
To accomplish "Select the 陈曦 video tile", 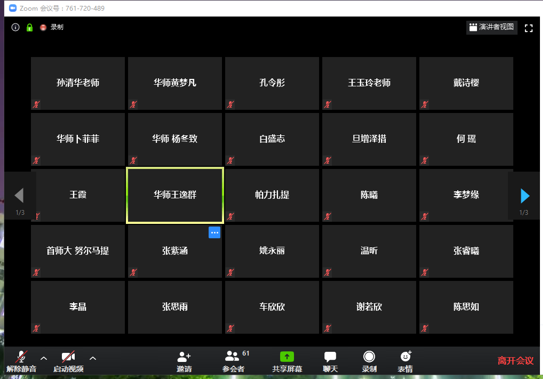I will pos(369,195).
